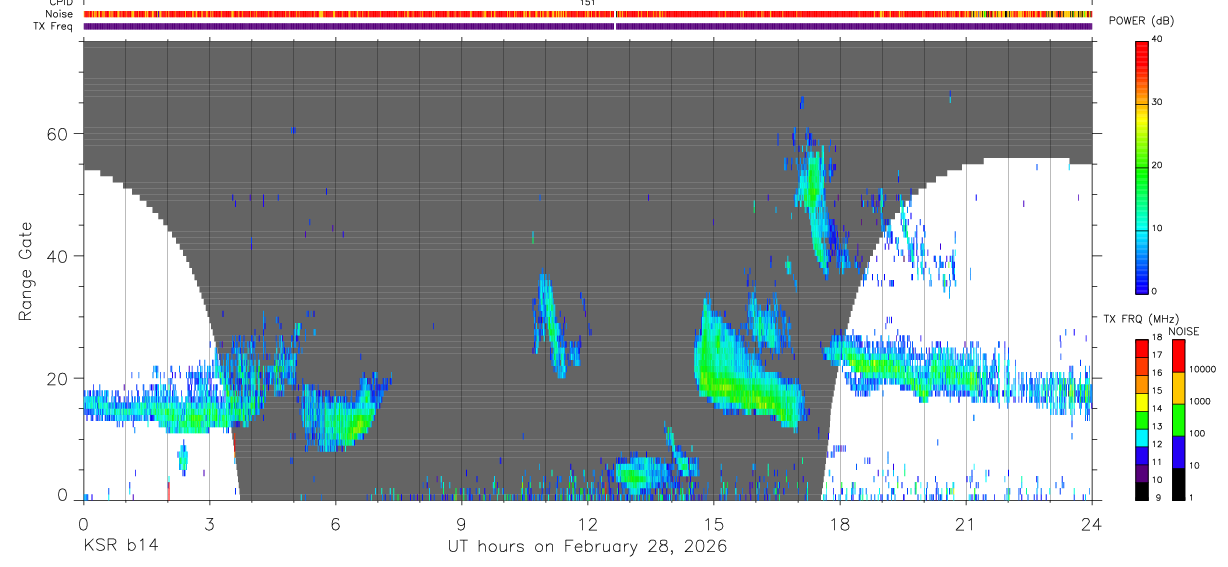1228x567 pixels.
Task: Click the "Noise" row label at top left
Action: [59, 14]
